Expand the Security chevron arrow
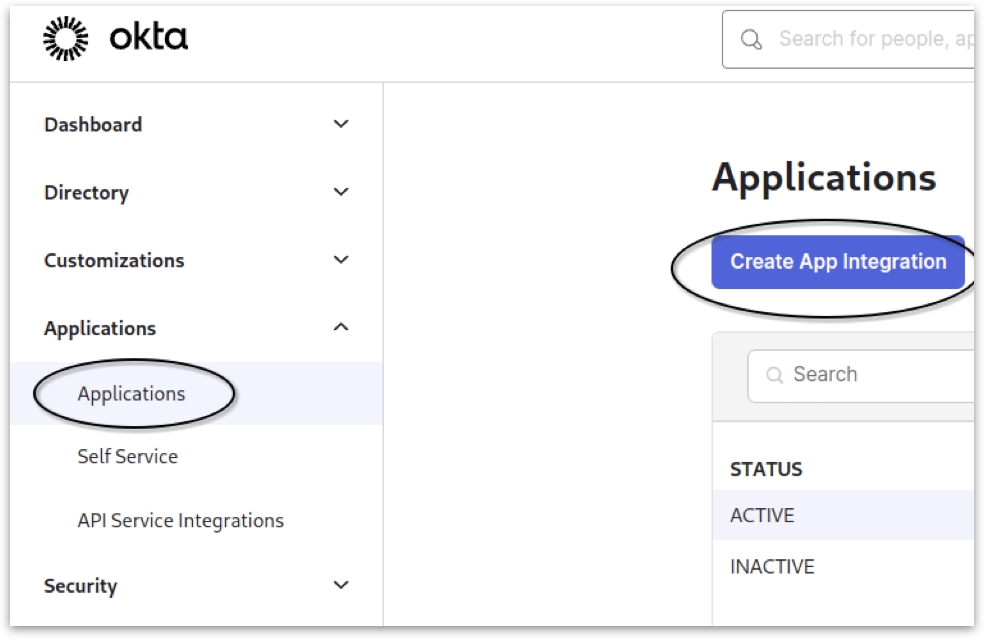The width and height of the screenshot is (984, 640). pyautogui.click(x=341, y=585)
